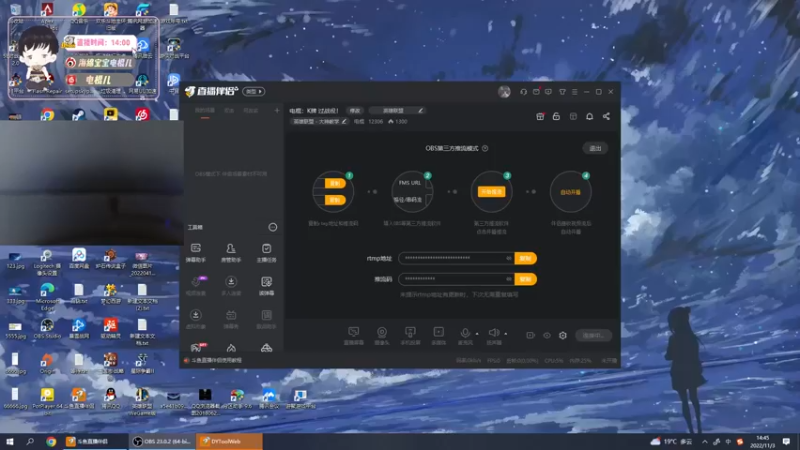Click the lock icon in header

[556, 116]
